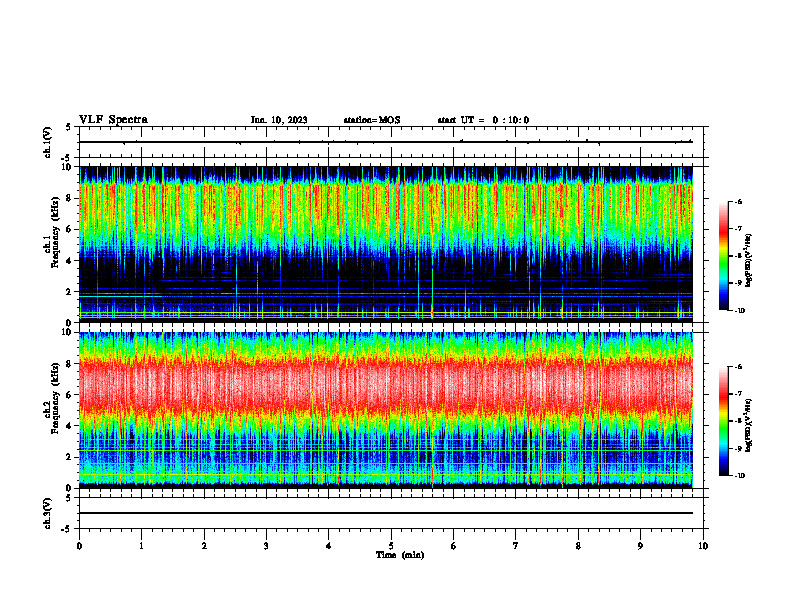The image size is (792, 612).
Task: Select the "start UT = 0:10:0" text
Action: pos(483,120)
